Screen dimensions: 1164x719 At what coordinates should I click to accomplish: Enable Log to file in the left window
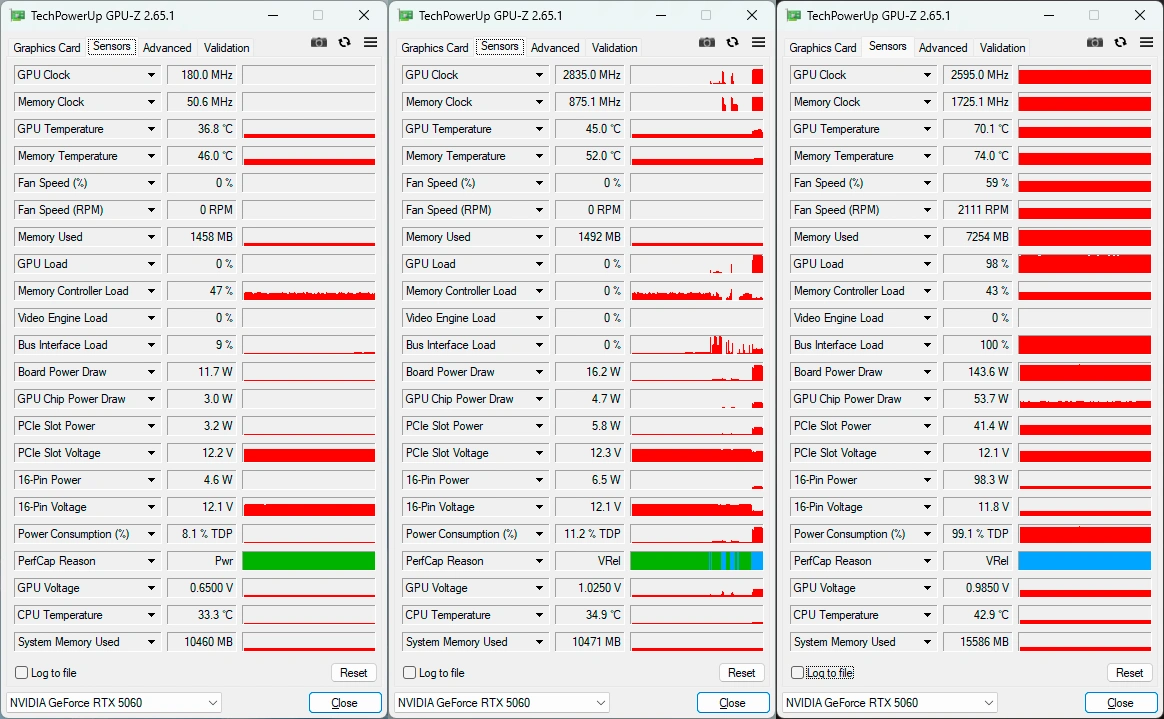coord(22,673)
